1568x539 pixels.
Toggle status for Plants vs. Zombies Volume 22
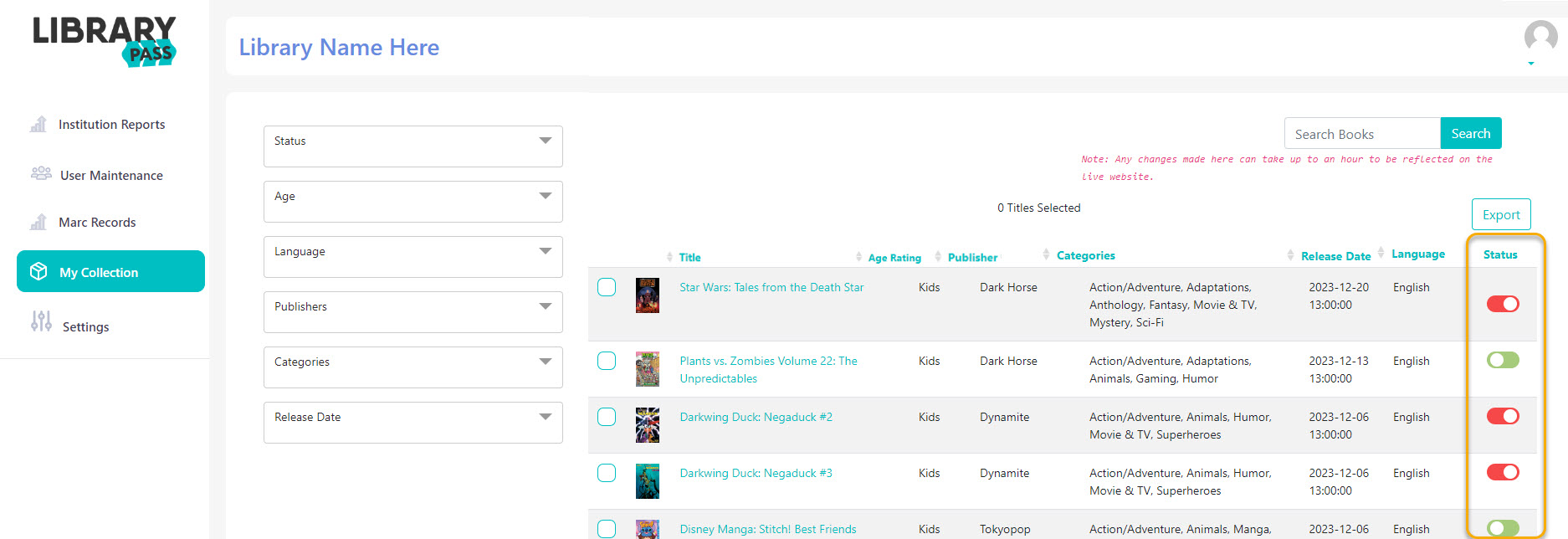pyautogui.click(x=1503, y=360)
